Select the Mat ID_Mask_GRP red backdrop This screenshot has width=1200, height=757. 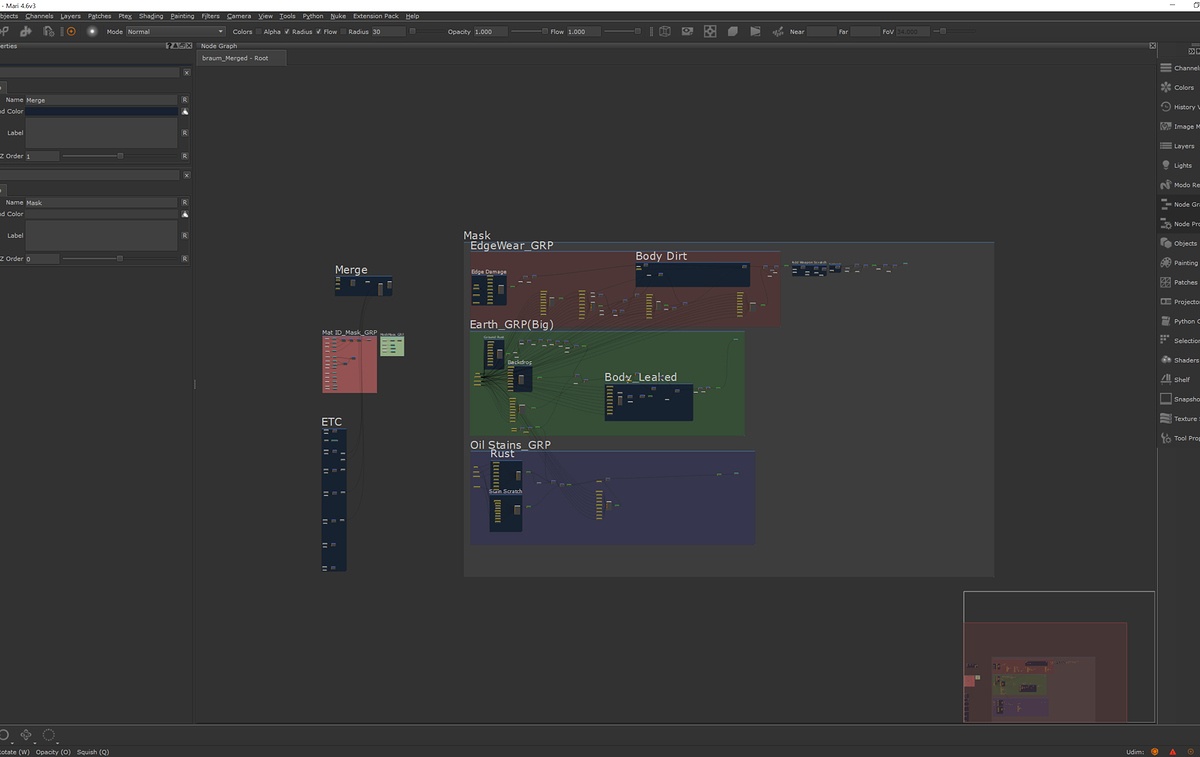349,364
